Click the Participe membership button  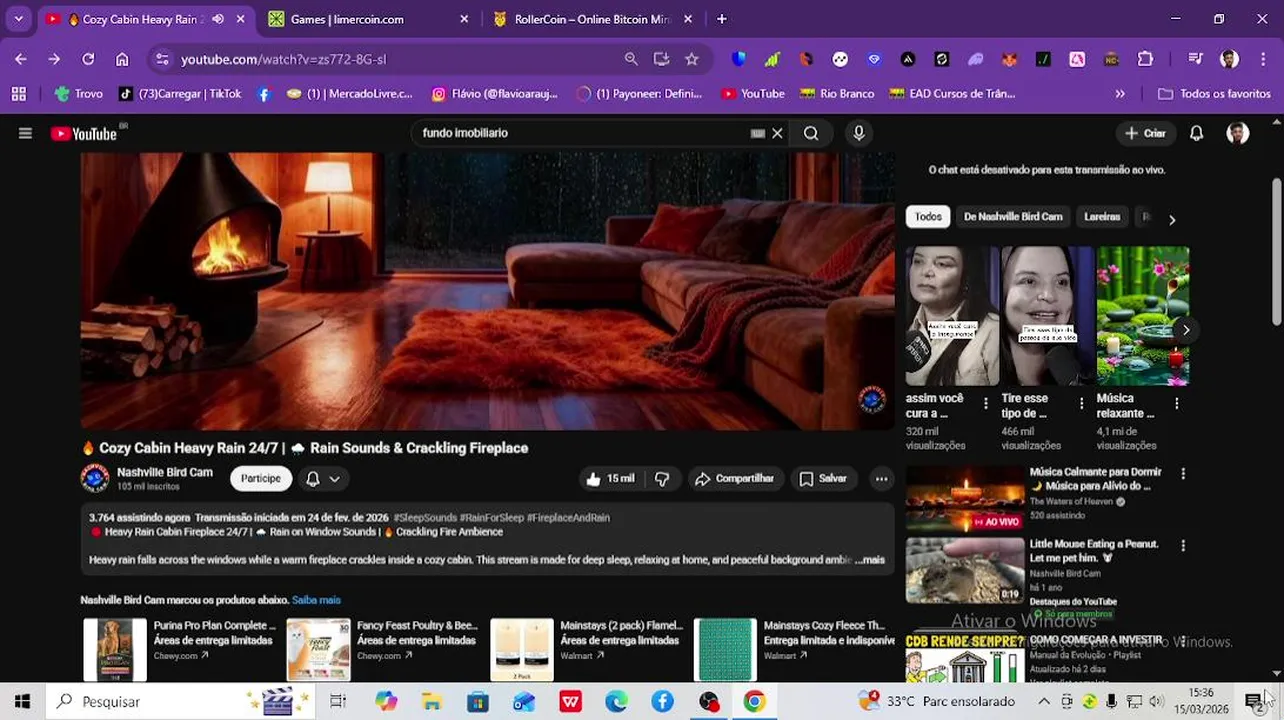click(261, 479)
